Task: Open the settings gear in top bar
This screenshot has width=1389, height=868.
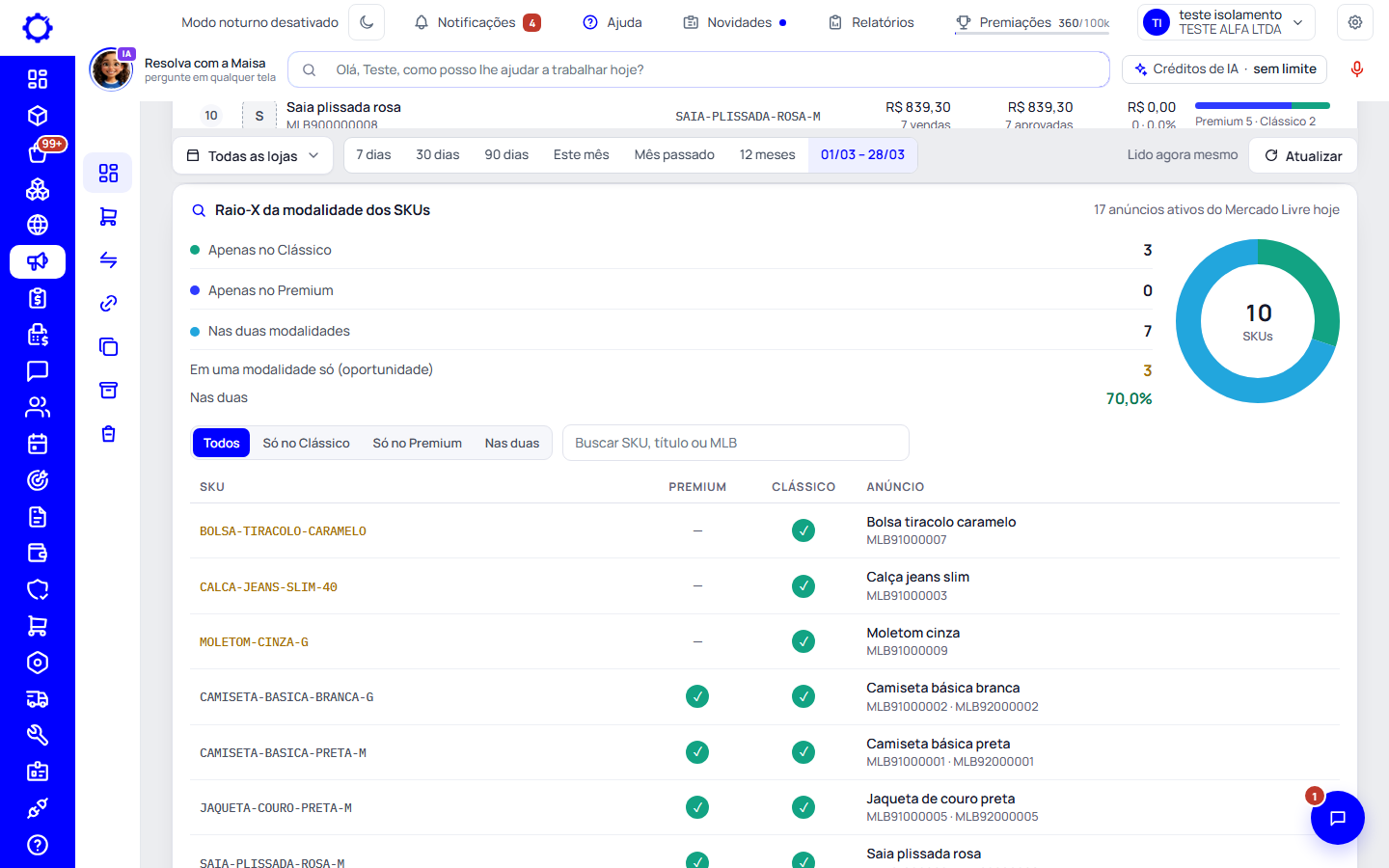Action: (1355, 22)
